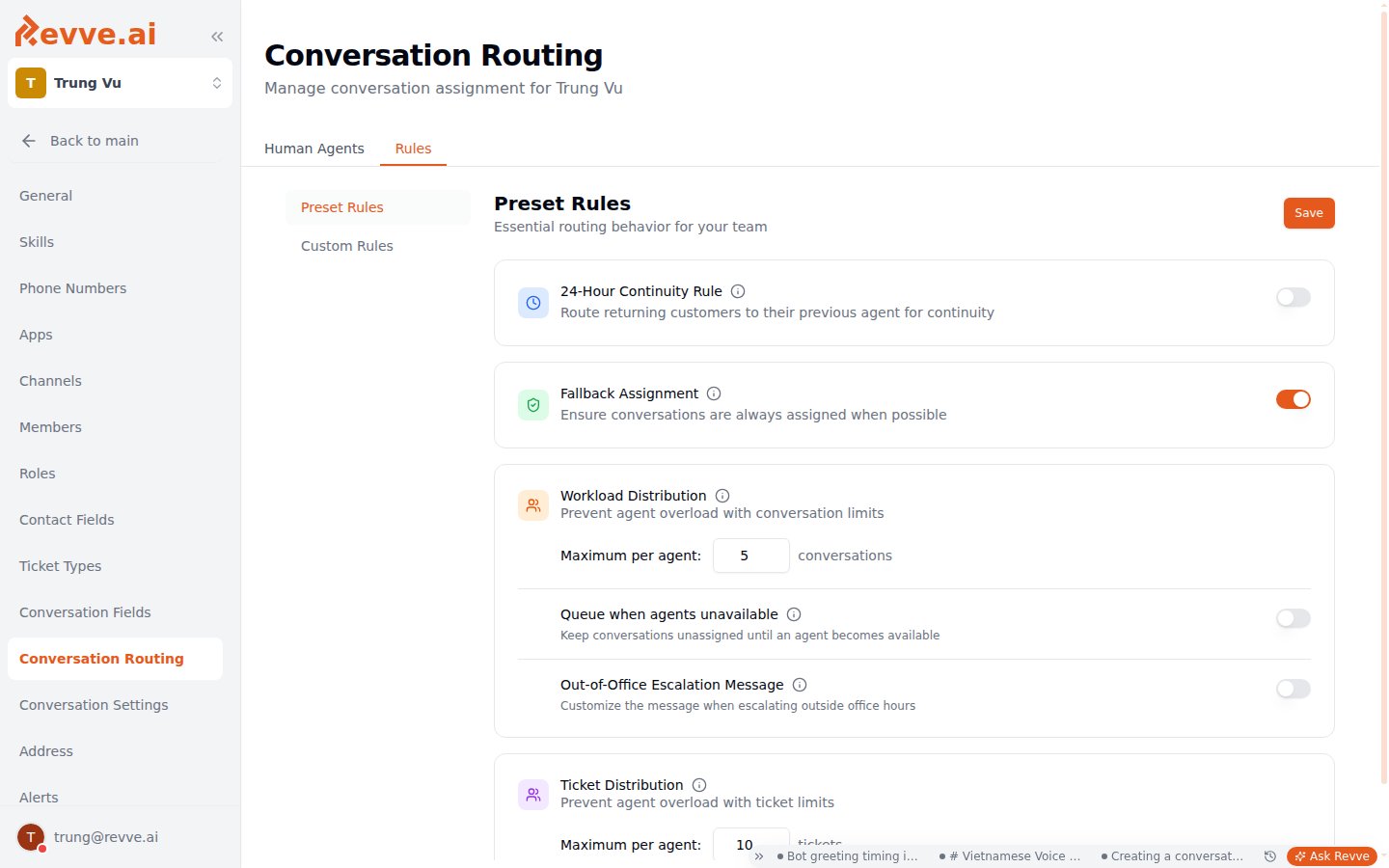Select Conversation Routing in sidebar
Screen dimensions: 1389x868
click(x=115, y=659)
